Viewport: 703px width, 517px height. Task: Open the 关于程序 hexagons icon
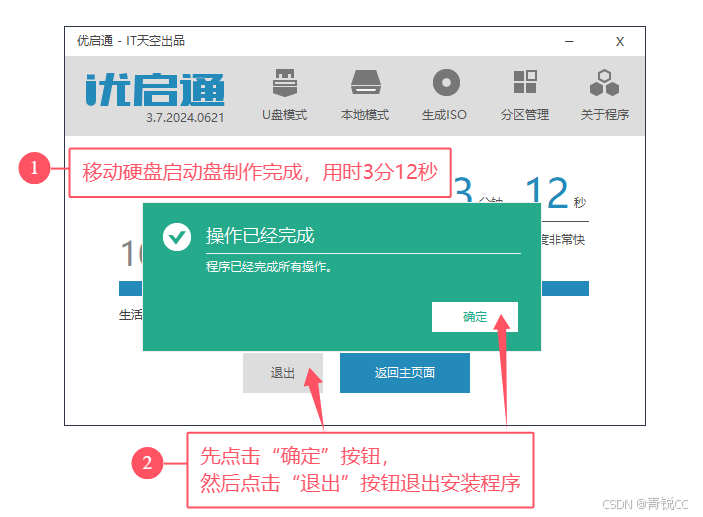604,83
